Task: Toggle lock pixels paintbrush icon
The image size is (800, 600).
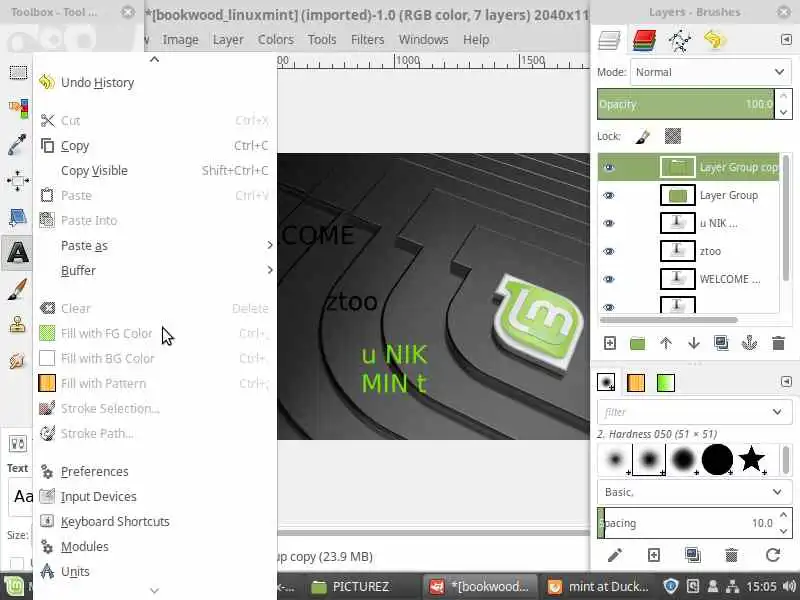Action: pyautogui.click(x=642, y=136)
